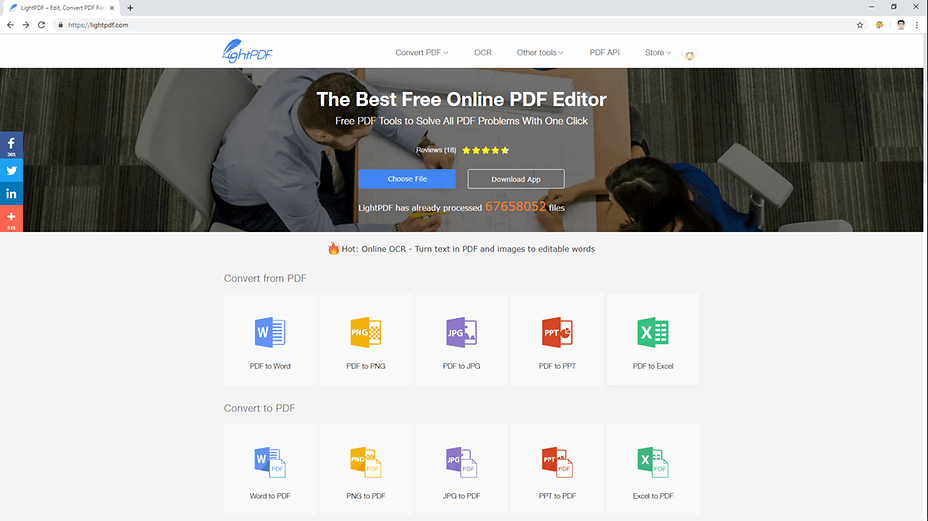
Task: Expand the Convert PDF dropdown
Action: (421, 53)
